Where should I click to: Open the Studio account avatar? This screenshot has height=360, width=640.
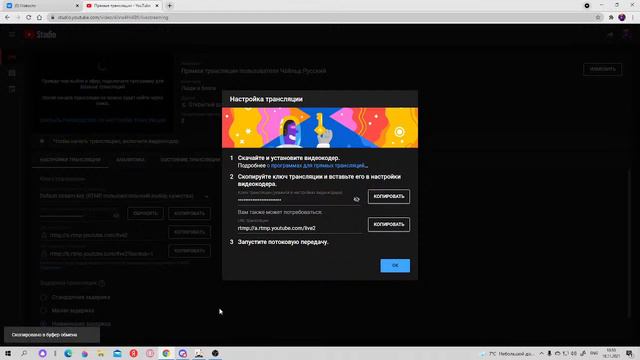click(627, 35)
